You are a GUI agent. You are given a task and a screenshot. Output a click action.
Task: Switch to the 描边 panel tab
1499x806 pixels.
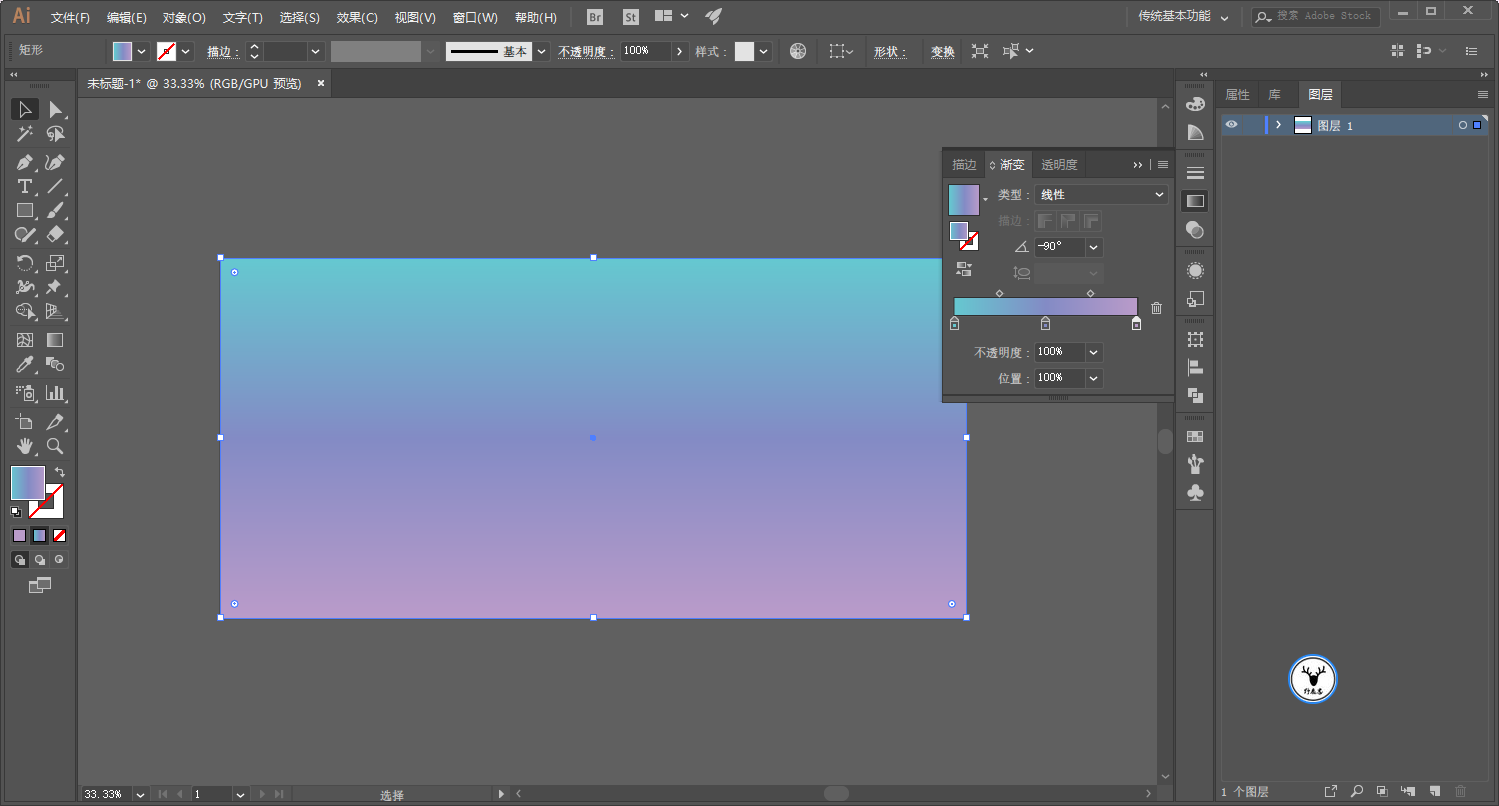(964, 165)
